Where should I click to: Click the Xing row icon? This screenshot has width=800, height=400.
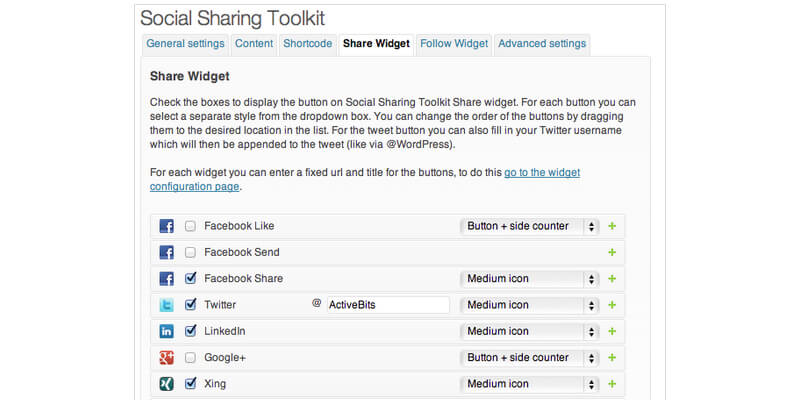(x=167, y=383)
